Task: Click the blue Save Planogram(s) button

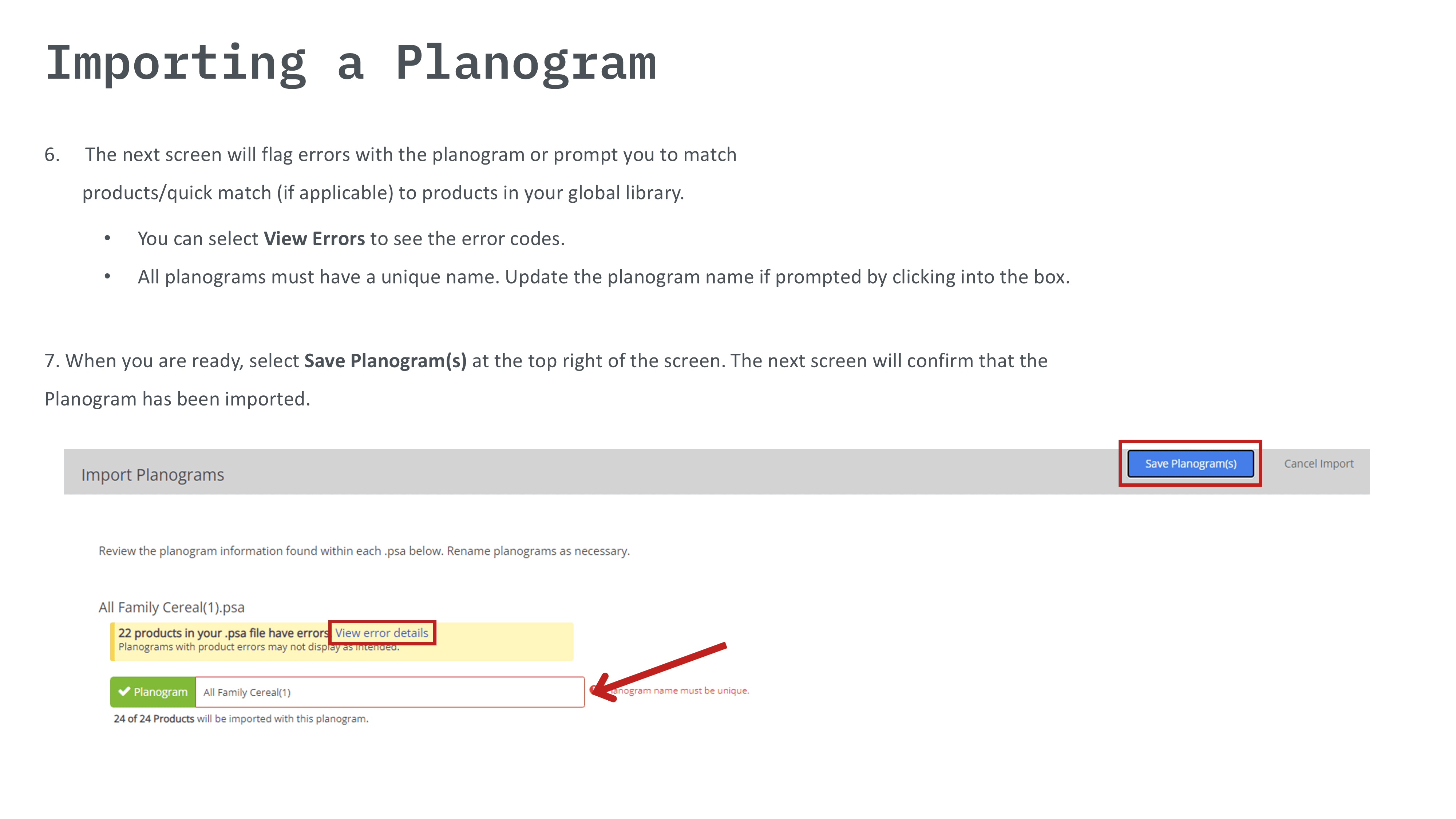Action: click(x=1190, y=463)
